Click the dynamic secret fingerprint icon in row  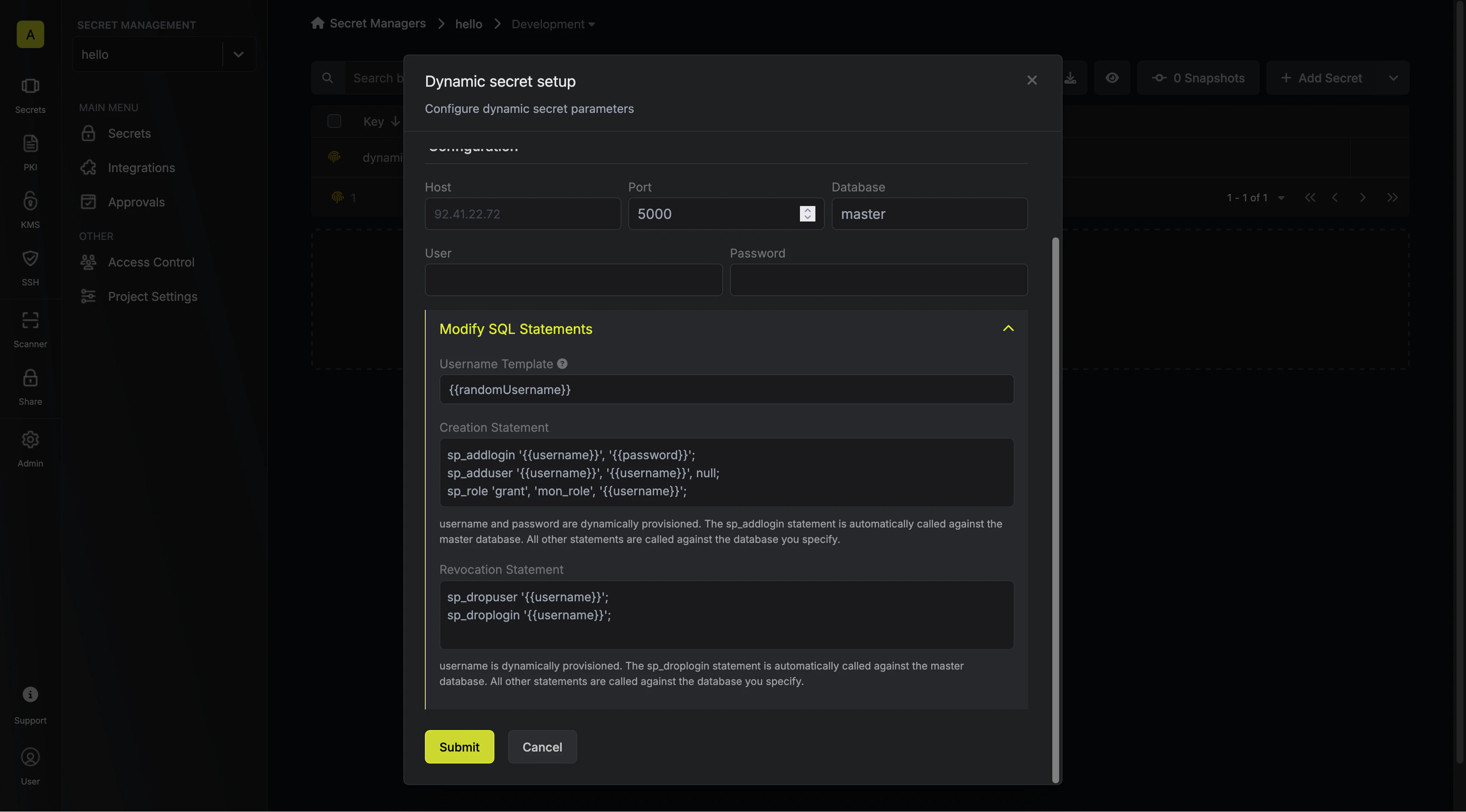point(334,157)
